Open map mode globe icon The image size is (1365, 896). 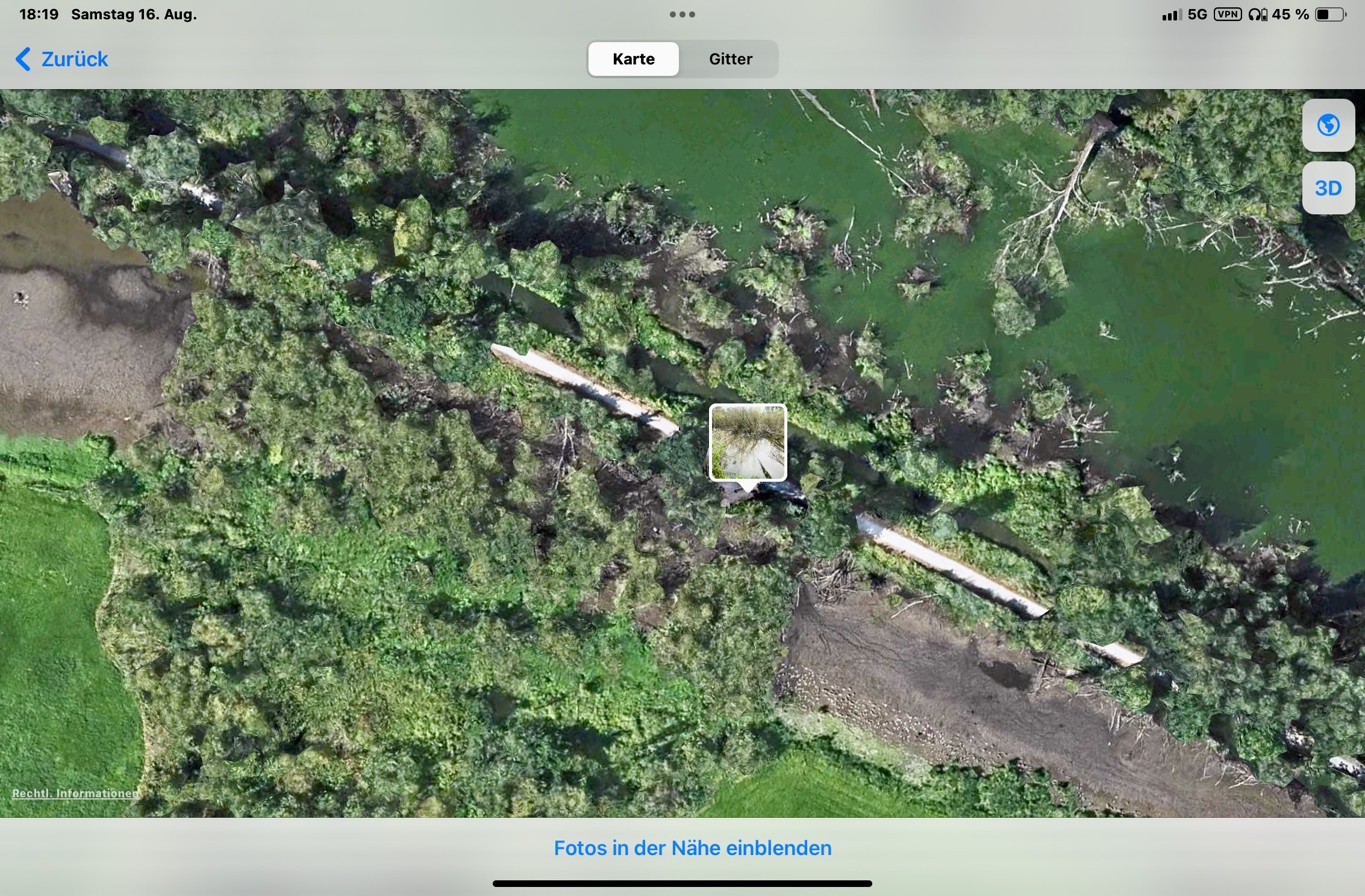click(1328, 125)
